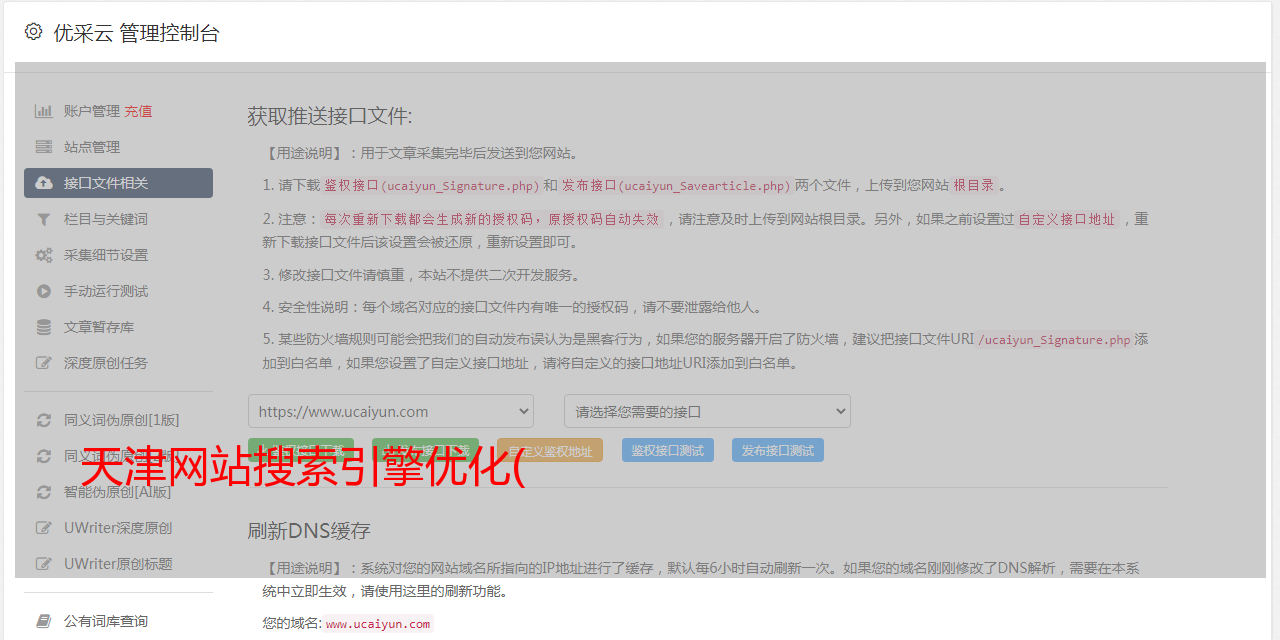
Task: Open 栏目与关键词 in the sidebar
Action: [118, 219]
